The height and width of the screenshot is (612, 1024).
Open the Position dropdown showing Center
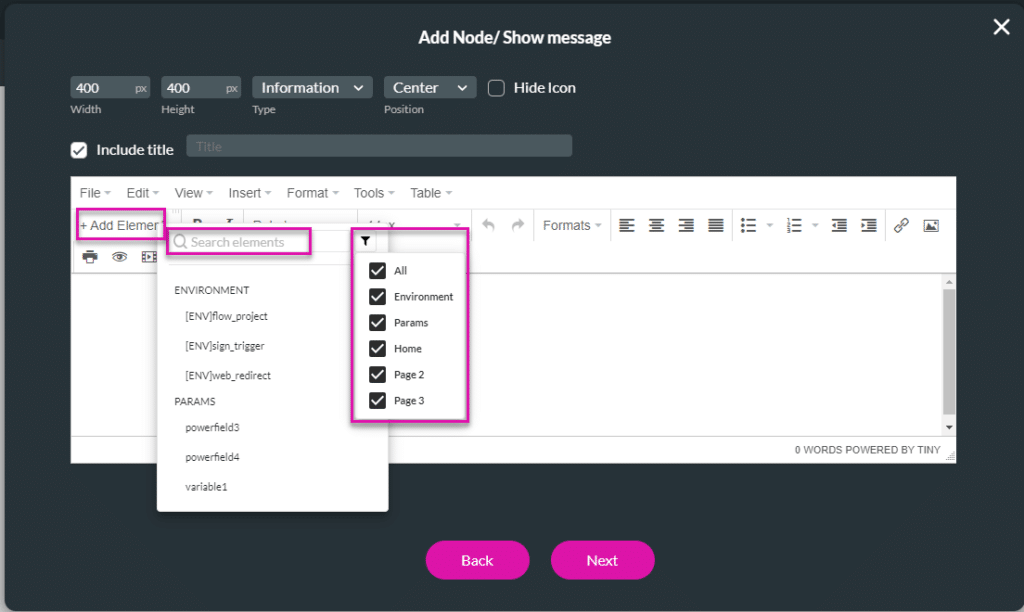click(x=430, y=88)
